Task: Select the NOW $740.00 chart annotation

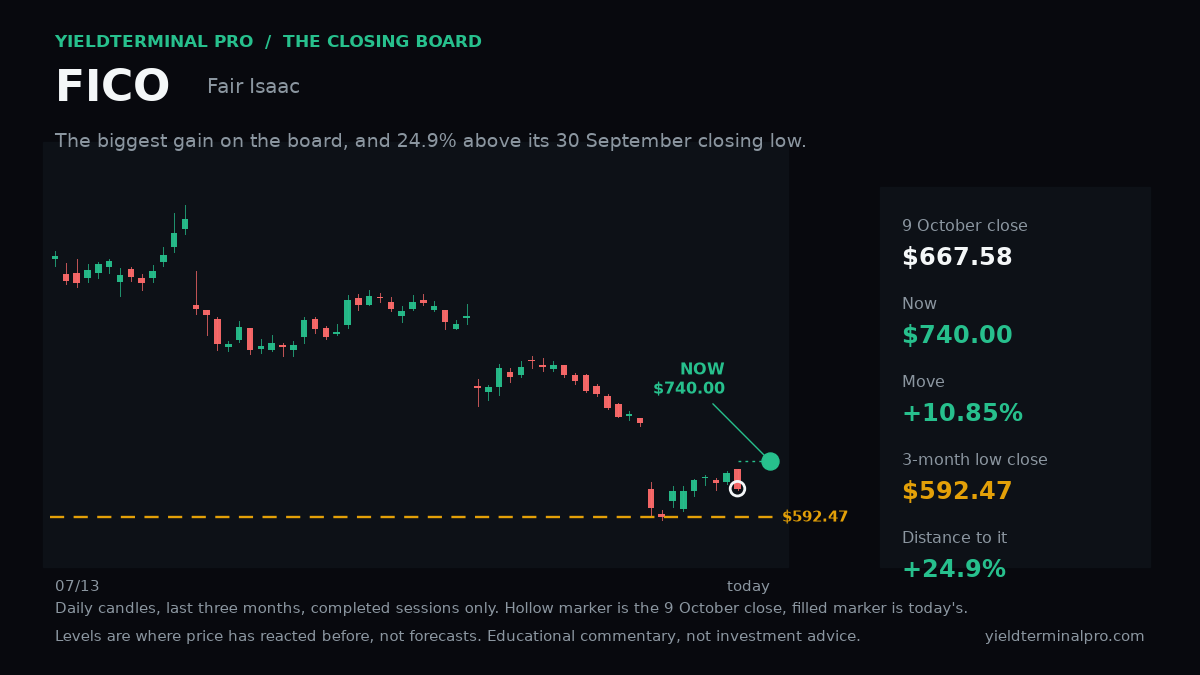Action: tap(689, 379)
